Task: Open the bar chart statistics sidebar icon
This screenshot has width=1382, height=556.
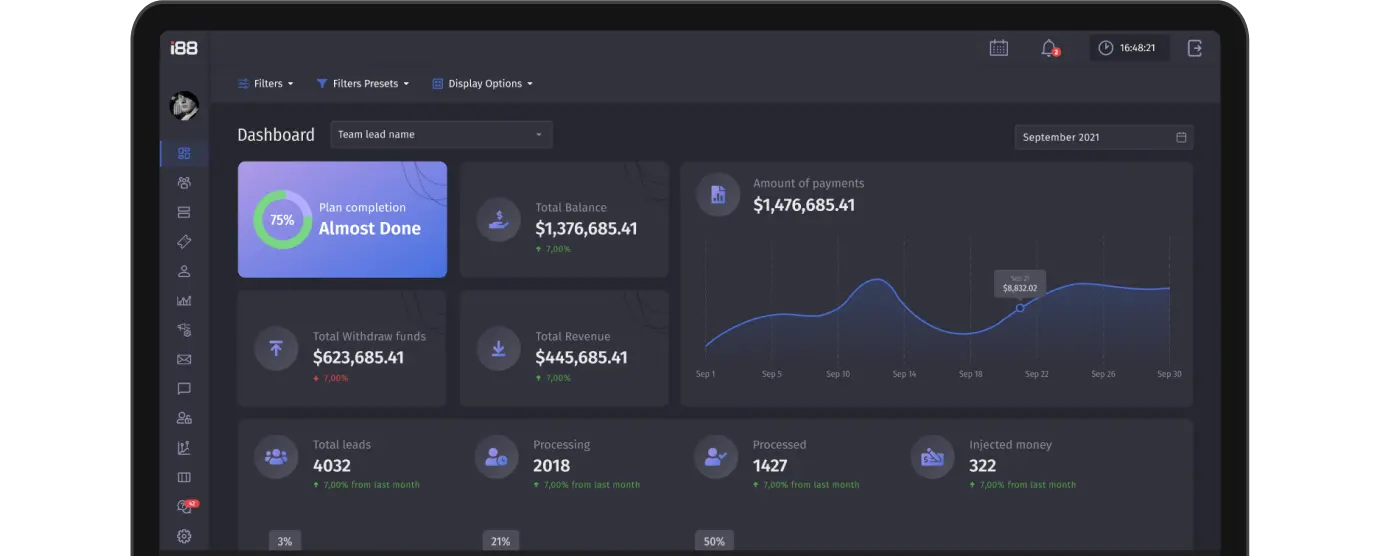Action: coord(184,300)
